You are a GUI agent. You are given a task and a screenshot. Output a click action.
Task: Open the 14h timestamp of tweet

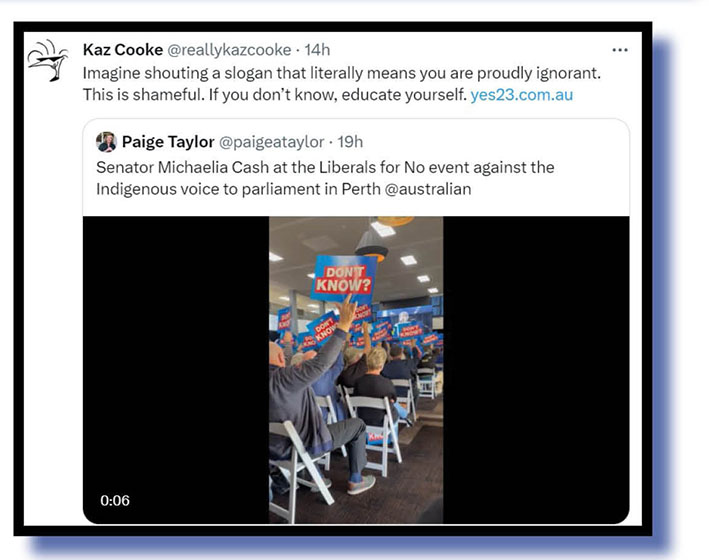(317, 50)
